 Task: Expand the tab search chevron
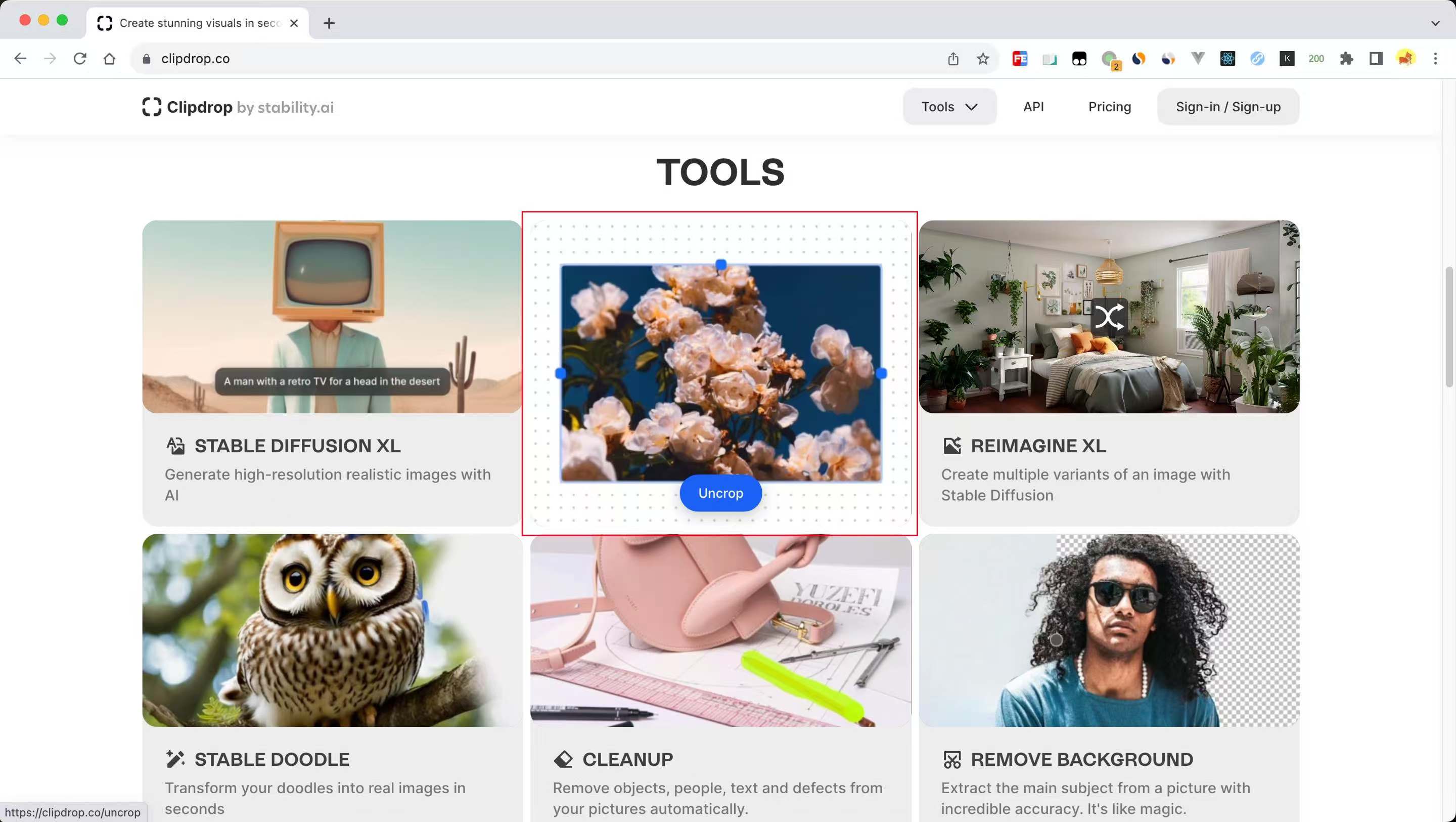tap(1435, 23)
